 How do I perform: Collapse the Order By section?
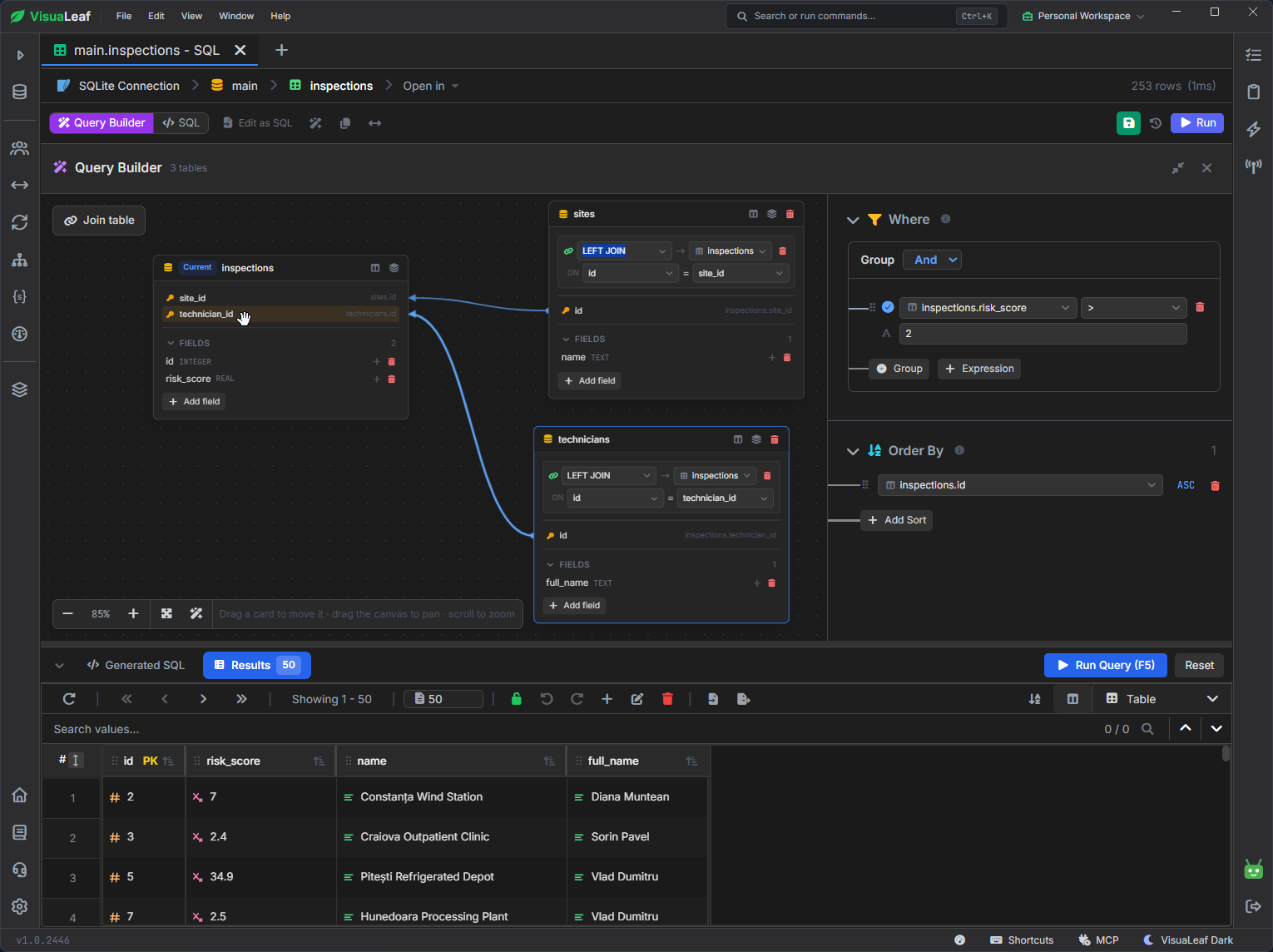tap(853, 451)
